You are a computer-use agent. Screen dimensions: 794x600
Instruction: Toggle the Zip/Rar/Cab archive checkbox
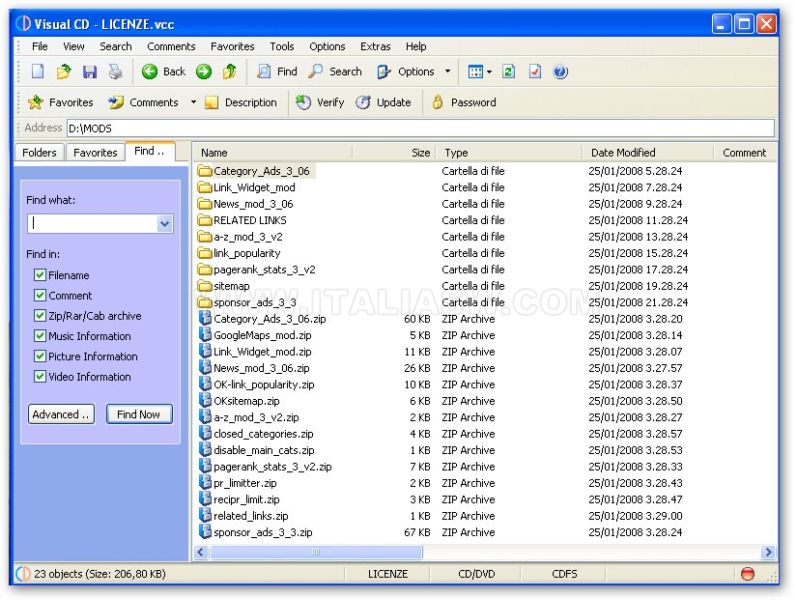(x=40, y=316)
